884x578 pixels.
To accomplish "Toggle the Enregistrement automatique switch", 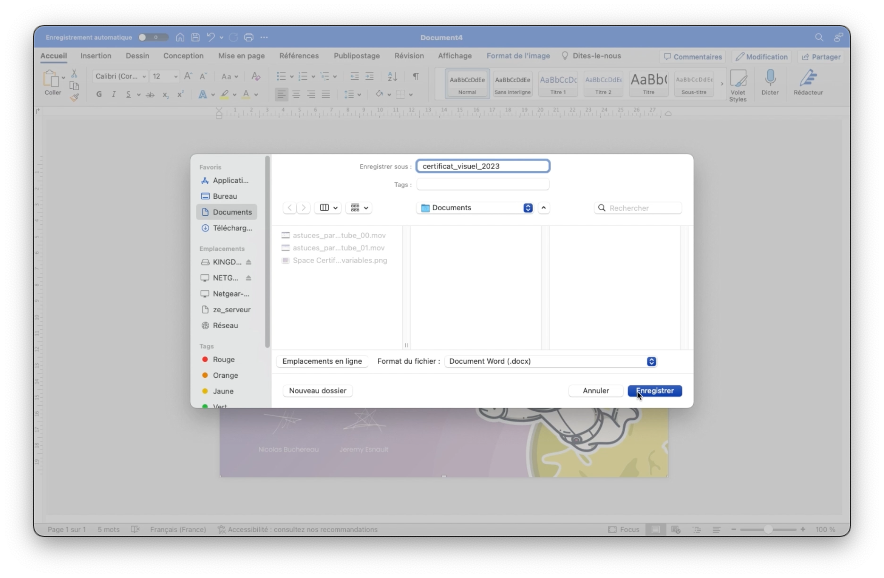I will [153, 37].
